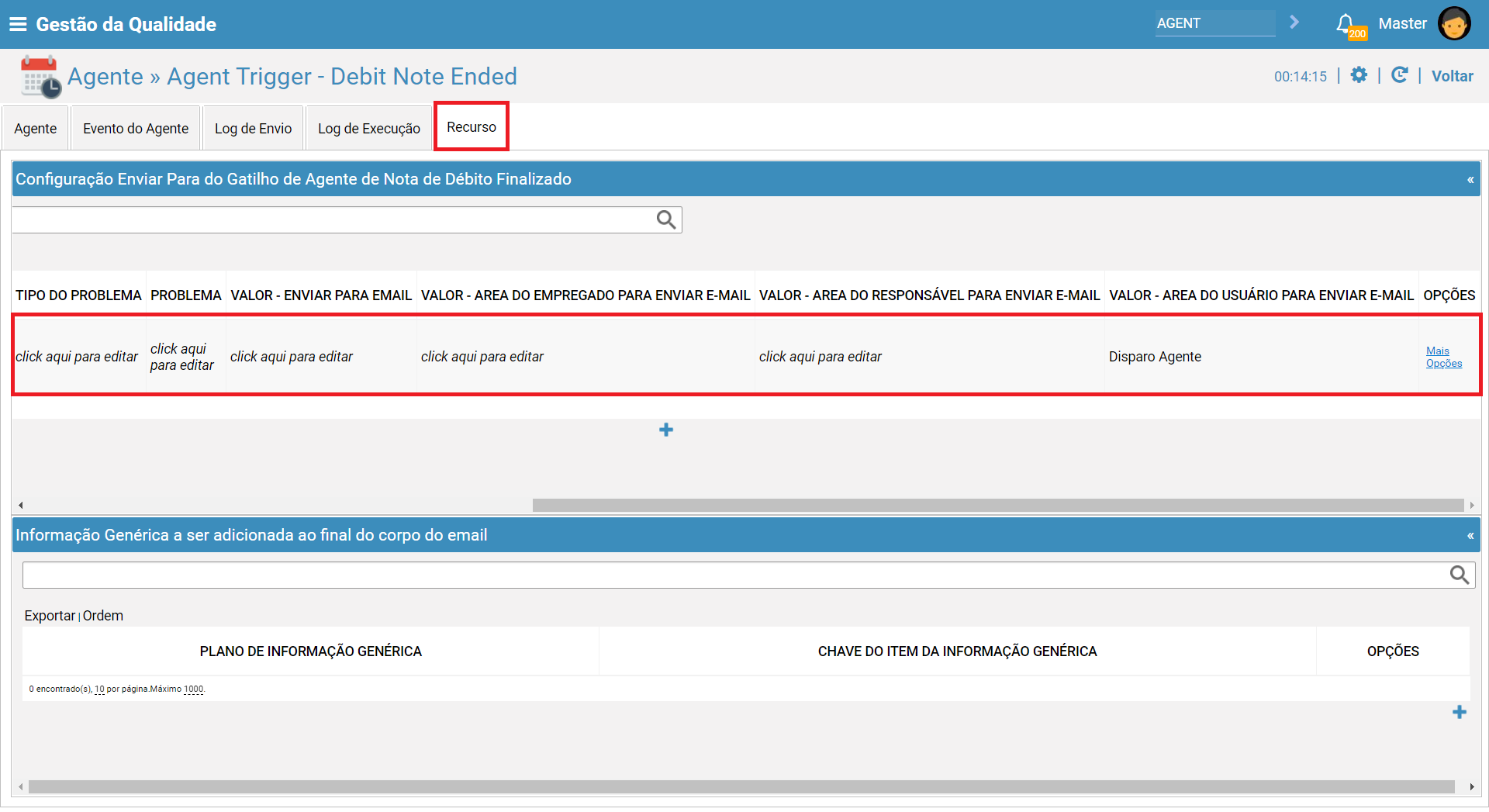Viewport: 1489px width, 812px height.
Task: Edit the Tipo do Problema cell
Action: [x=77, y=357]
